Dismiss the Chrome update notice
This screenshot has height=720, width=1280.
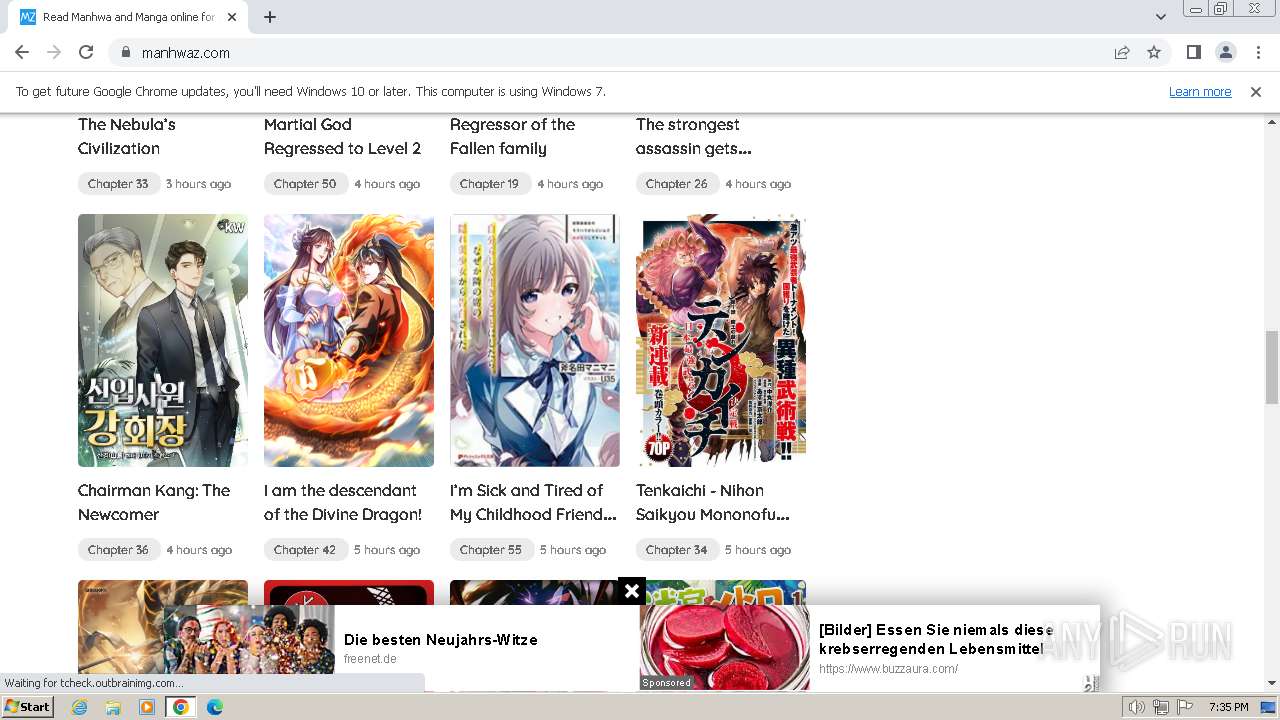1256,91
